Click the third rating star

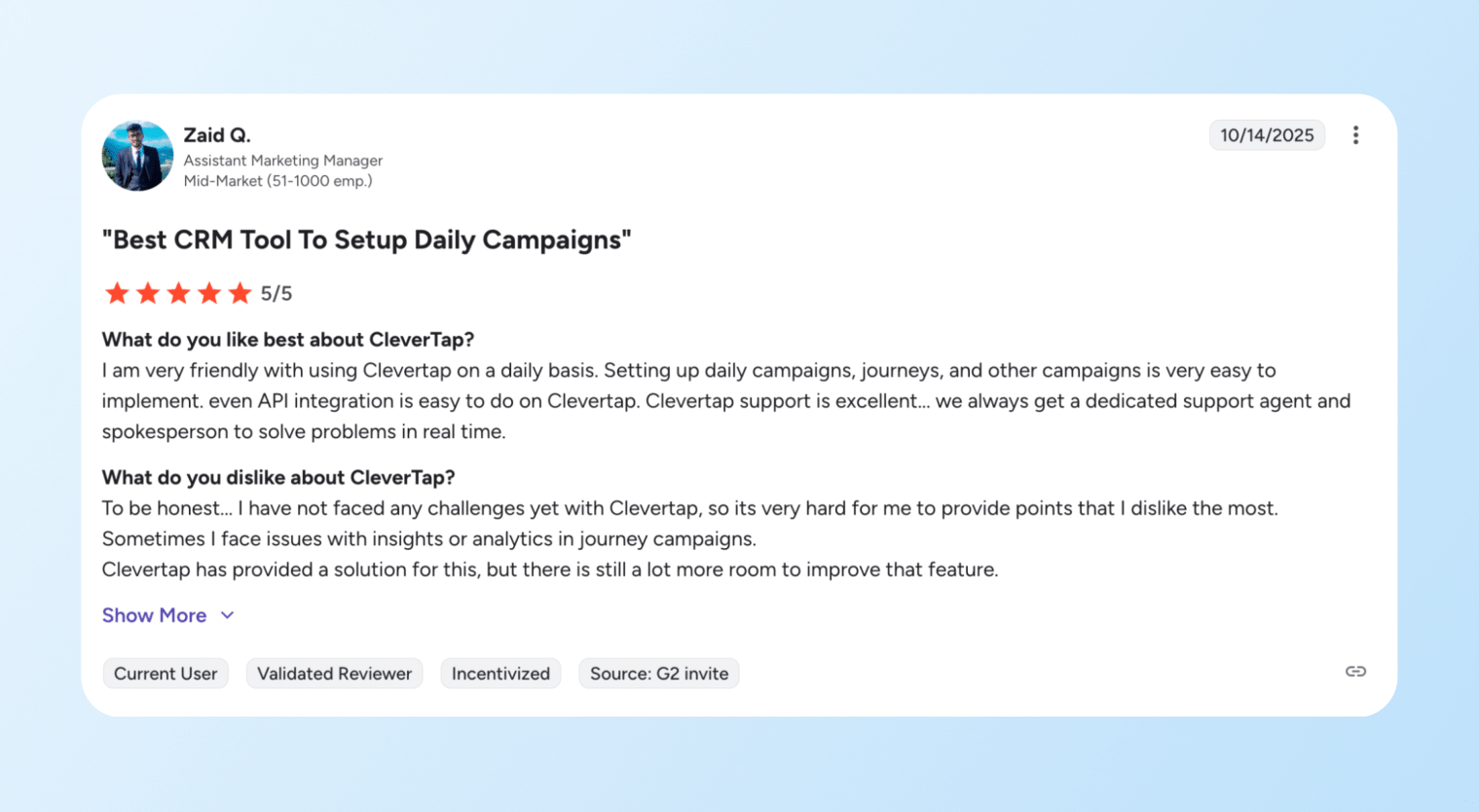click(x=178, y=293)
